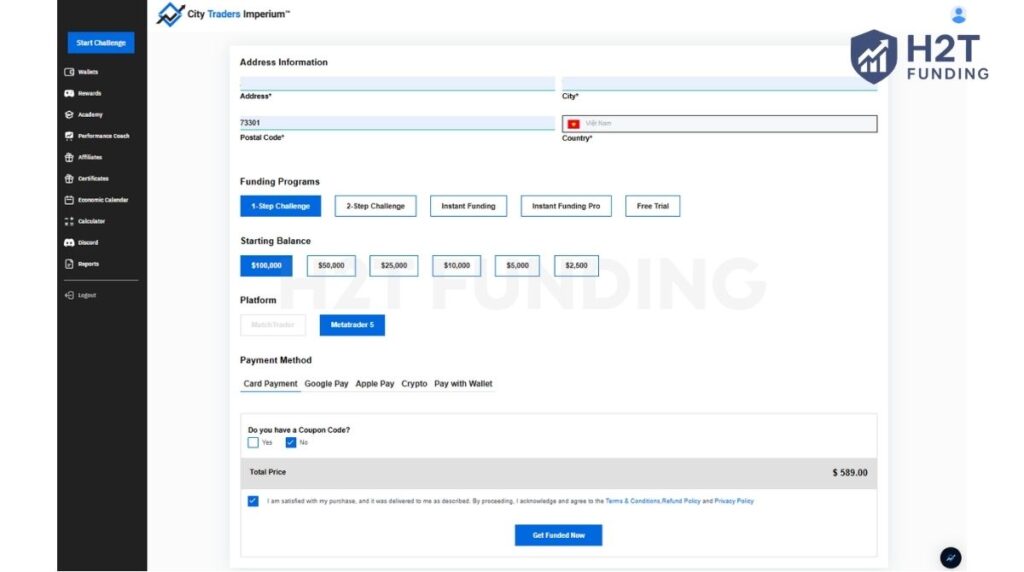The height and width of the screenshot is (572, 1024).
Task: Pick the $2,500 starting balance
Action: [576, 266]
